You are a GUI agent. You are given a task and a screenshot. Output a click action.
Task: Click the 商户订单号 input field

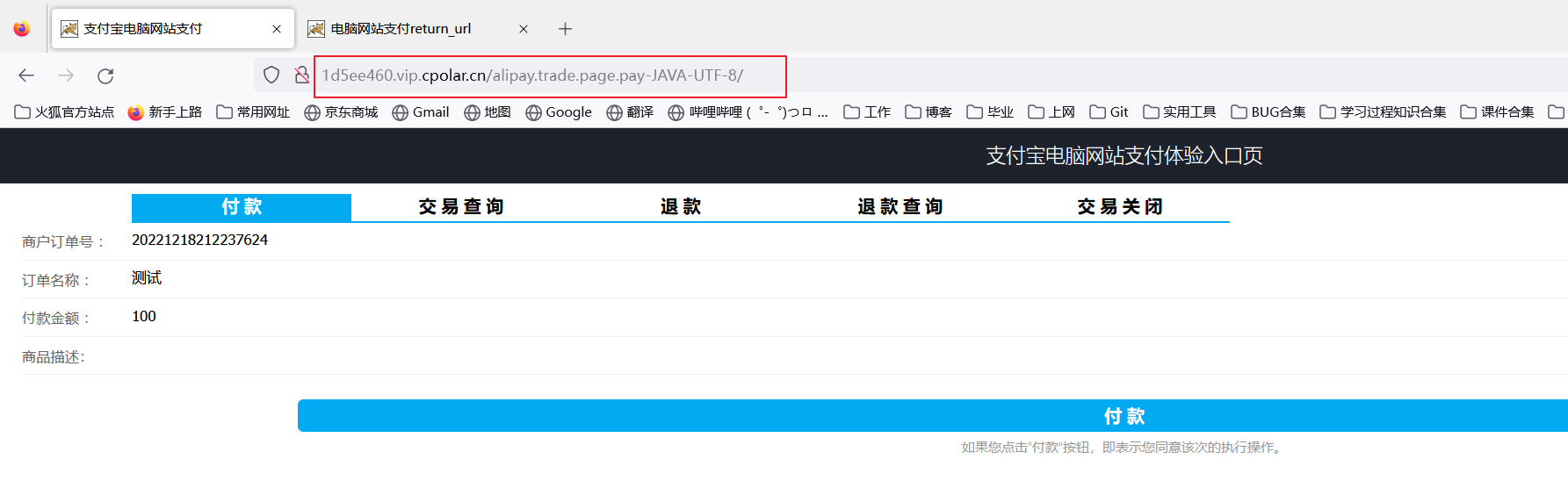[849, 240]
